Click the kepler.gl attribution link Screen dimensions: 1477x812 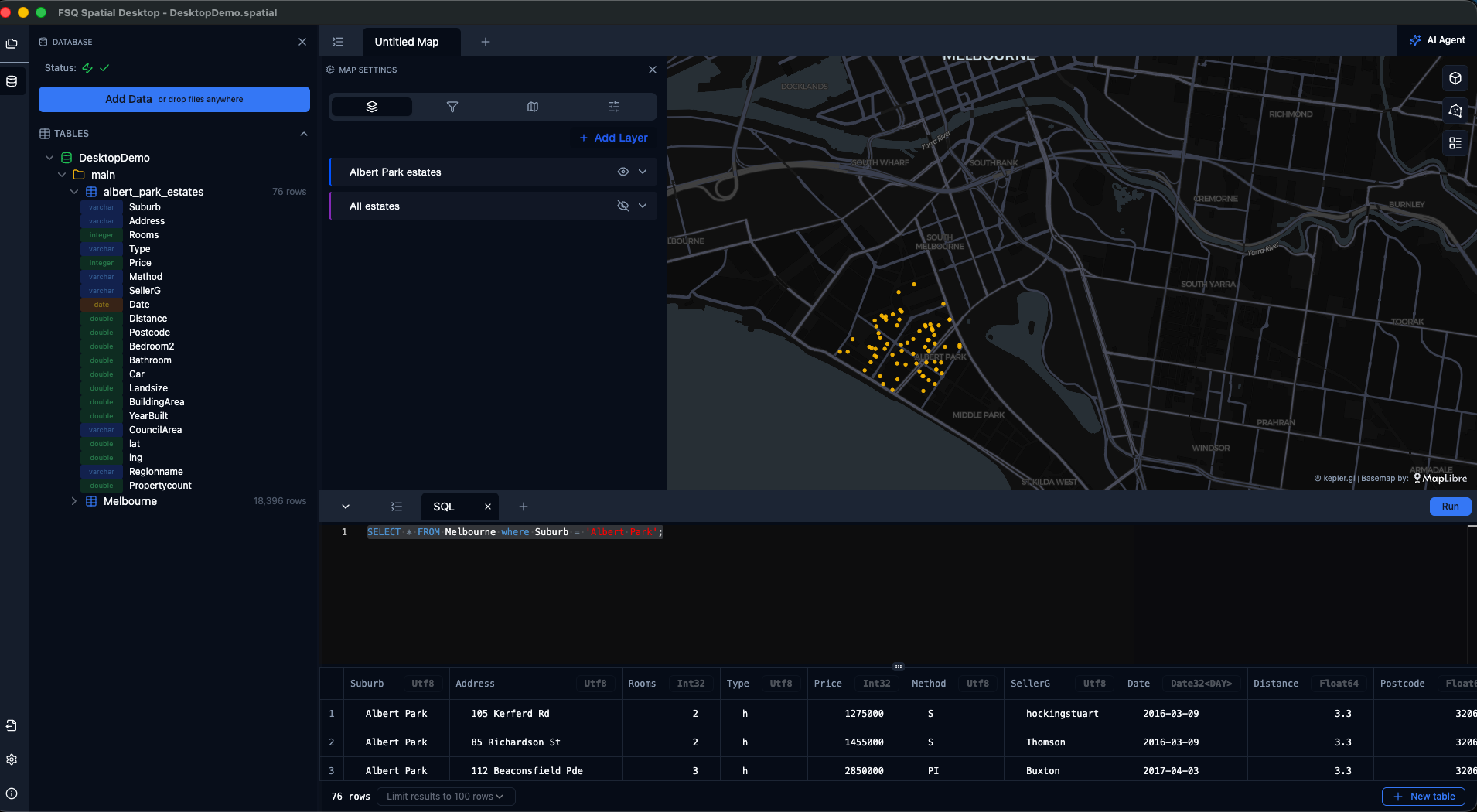tap(1339, 478)
